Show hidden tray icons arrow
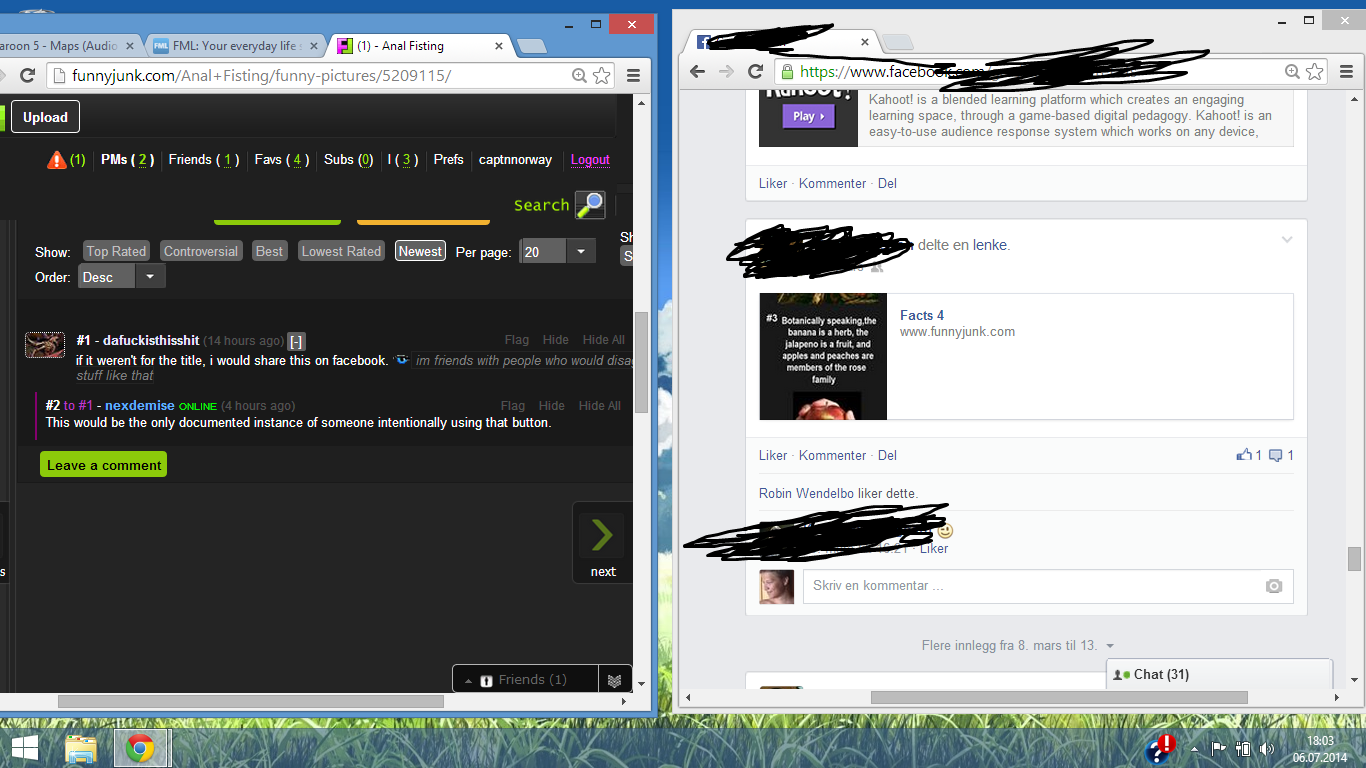Screen dimensions: 1366x768 1196,748
